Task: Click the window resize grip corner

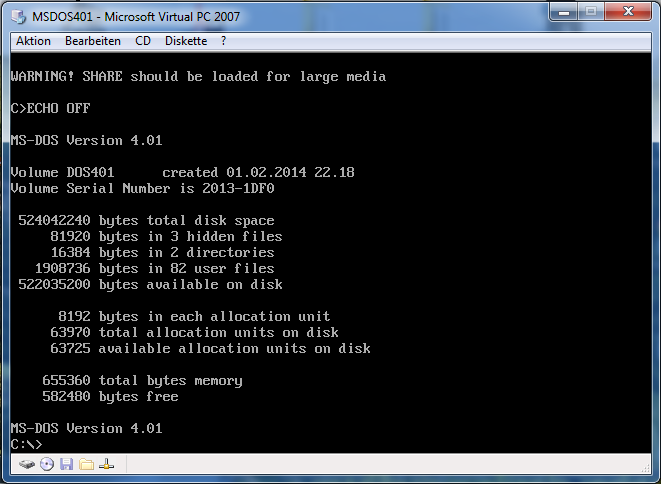Action: click(646, 468)
